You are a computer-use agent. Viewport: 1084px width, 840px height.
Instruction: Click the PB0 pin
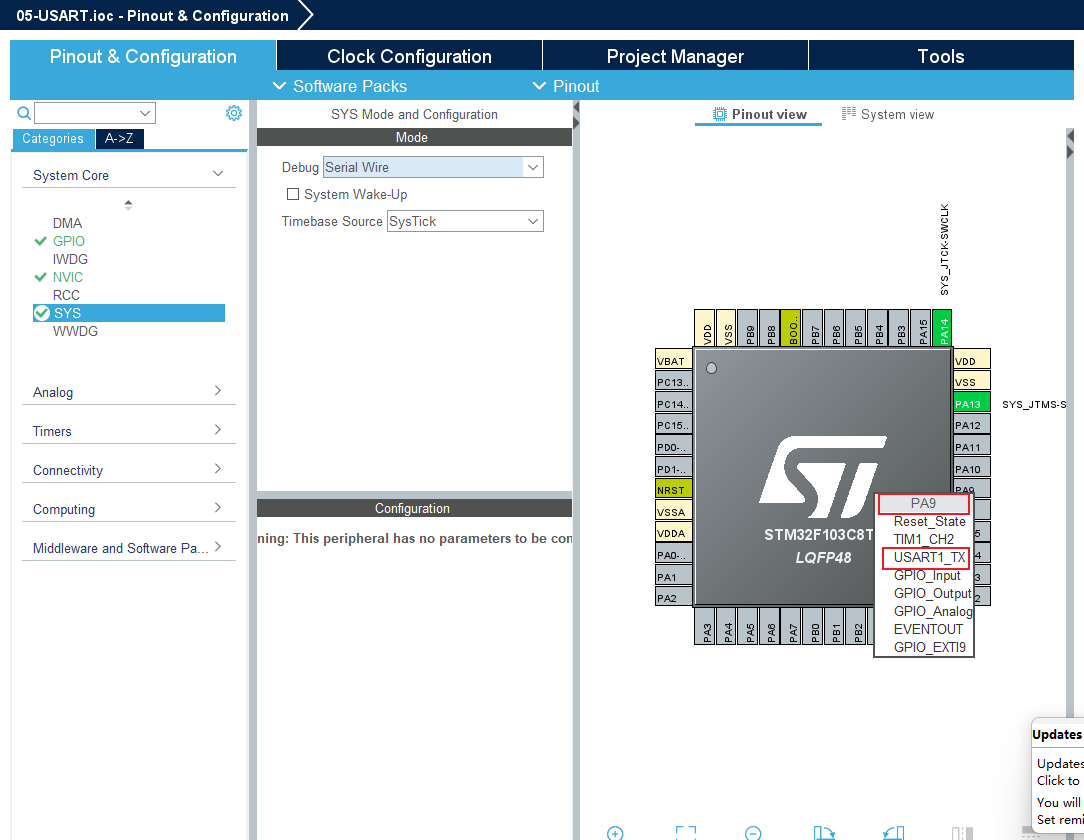pyautogui.click(x=815, y=626)
